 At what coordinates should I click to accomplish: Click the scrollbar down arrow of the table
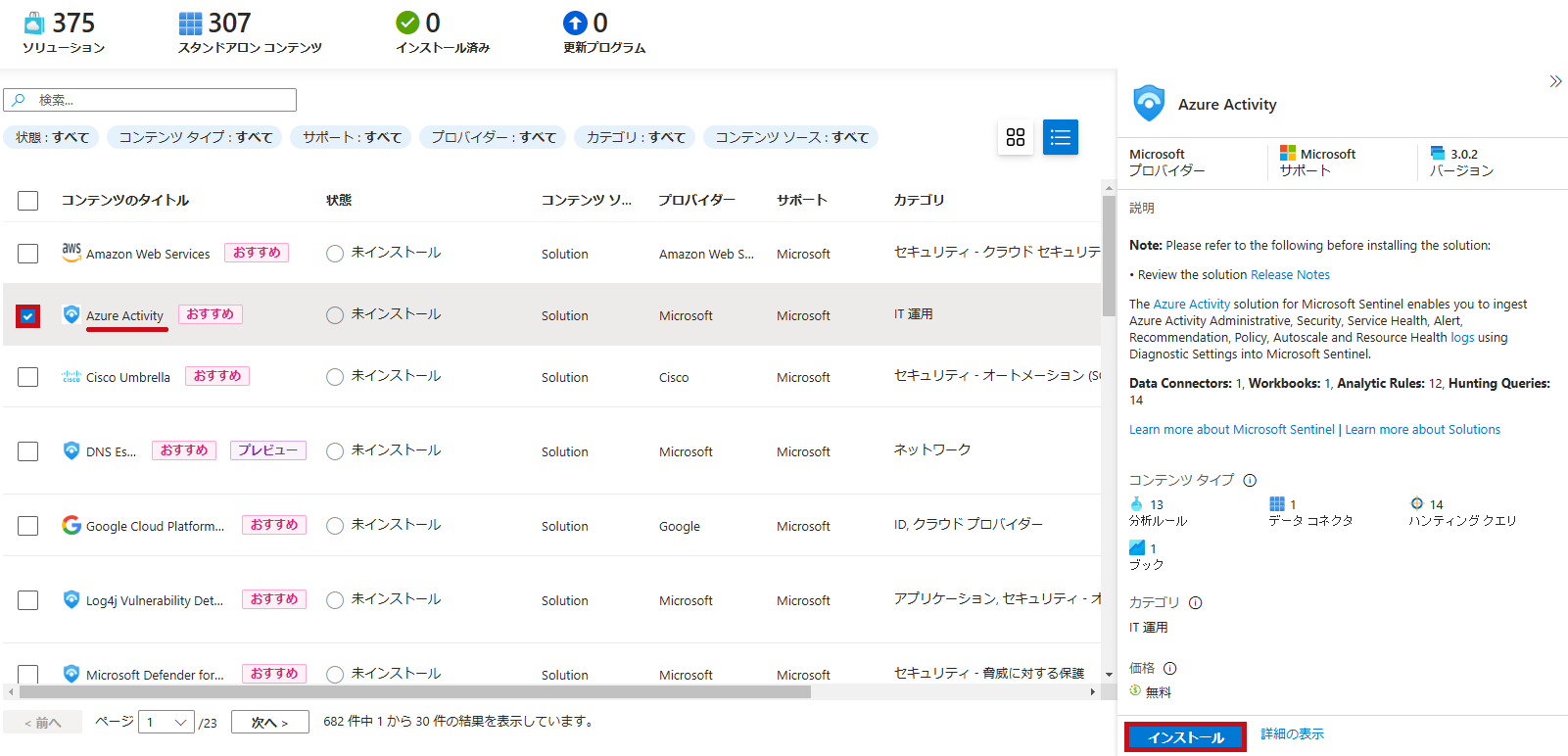coord(1109,675)
